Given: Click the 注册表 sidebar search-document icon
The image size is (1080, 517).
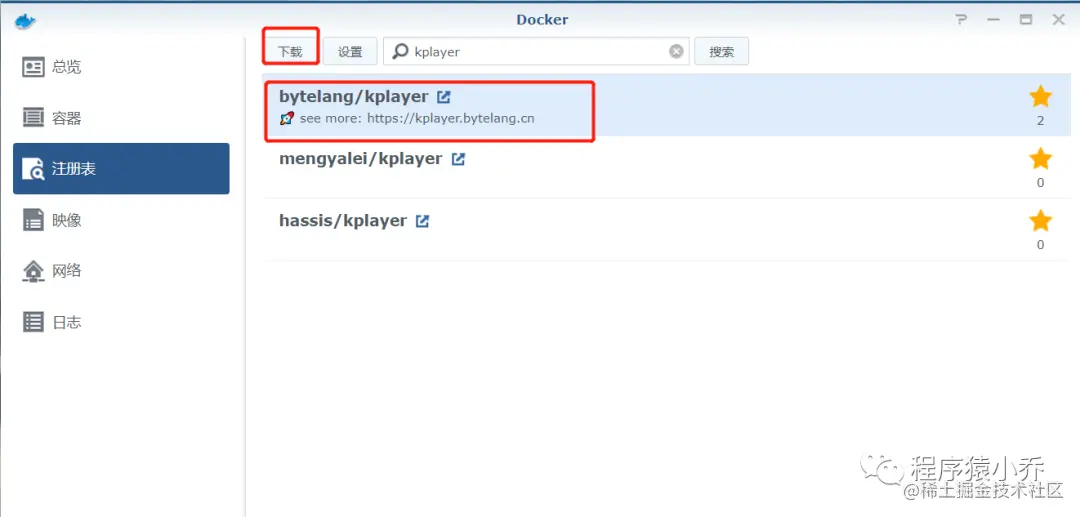Looking at the screenshot, I should point(34,169).
